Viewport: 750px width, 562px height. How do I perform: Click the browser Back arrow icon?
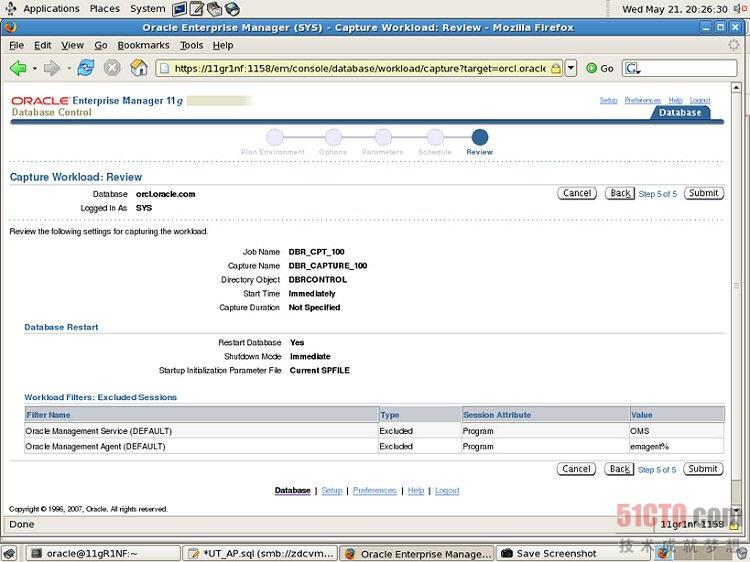pyautogui.click(x=18, y=68)
